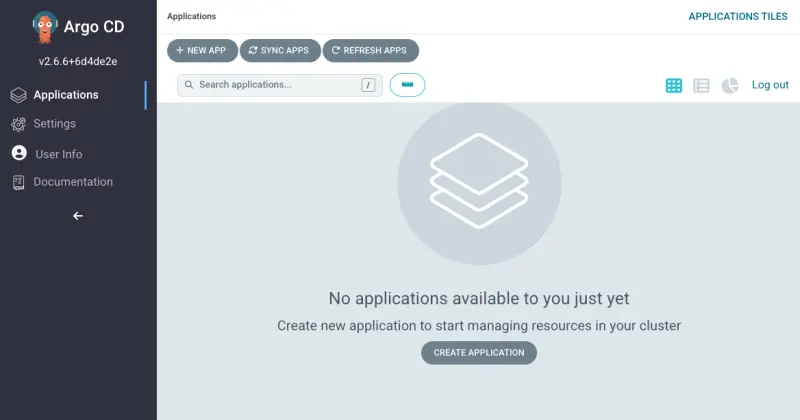Switch to the summary pie chart view
Image resolution: width=800 pixels, height=420 pixels.
coord(730,85)
